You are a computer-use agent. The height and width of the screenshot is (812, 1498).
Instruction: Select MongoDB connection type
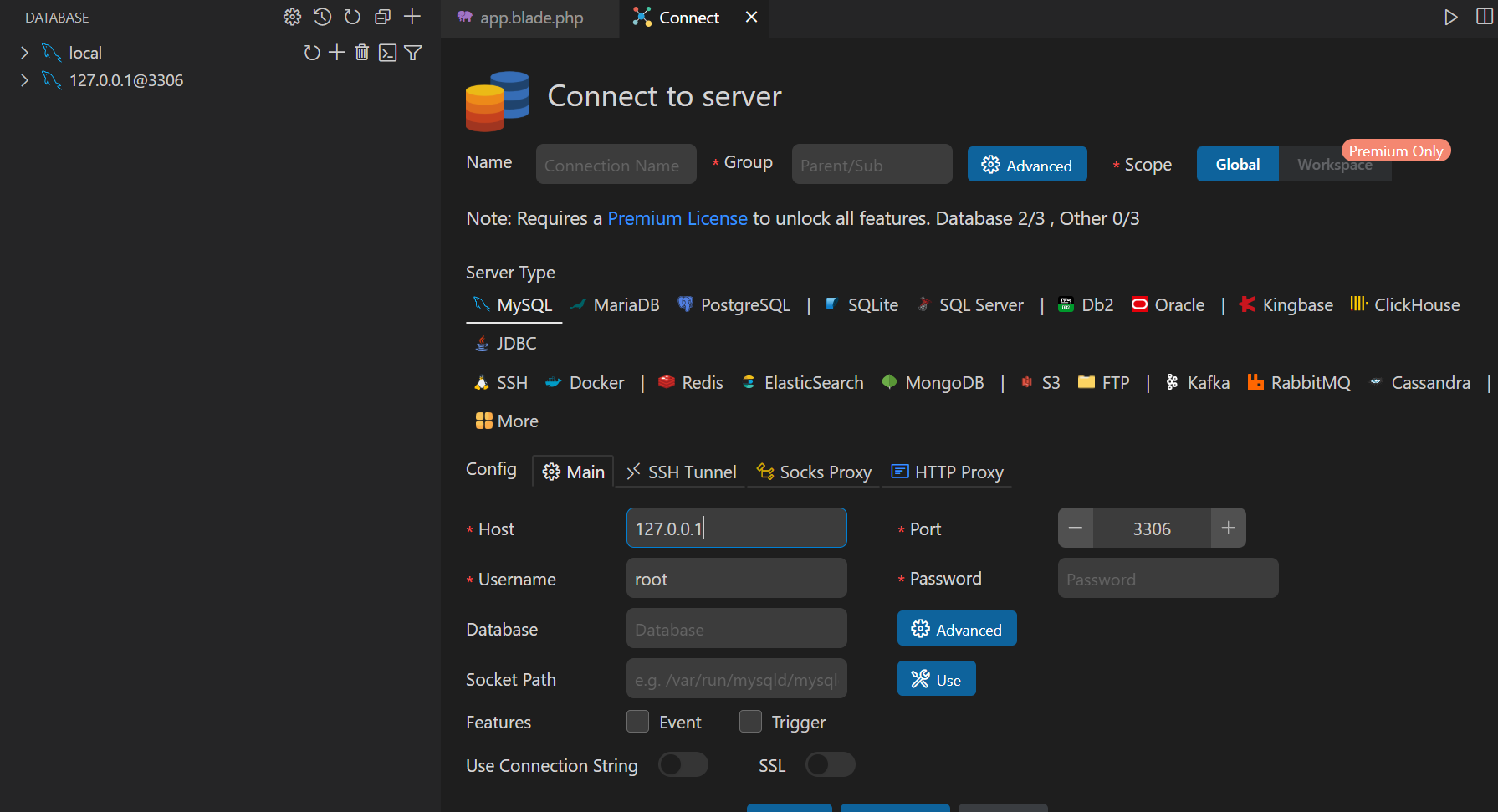[933, 383]
